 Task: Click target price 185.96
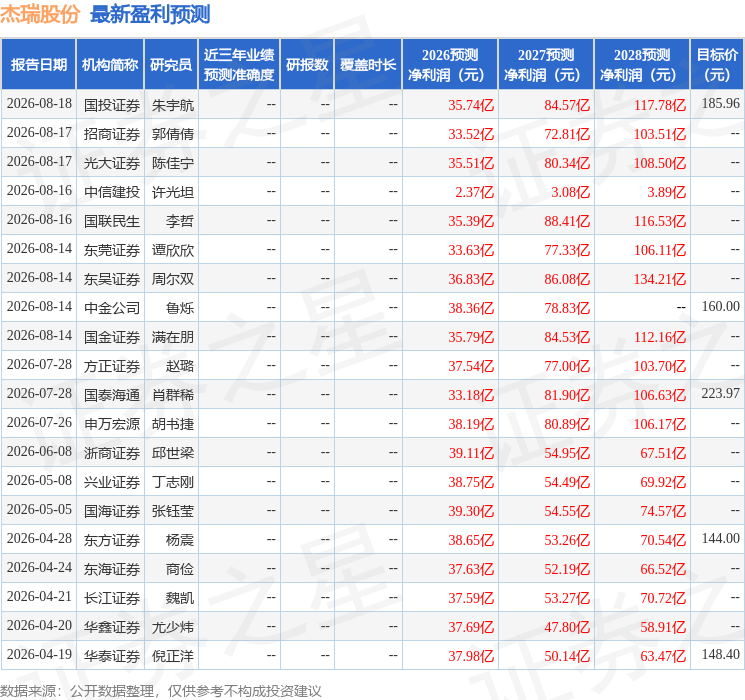pos(721,104)
